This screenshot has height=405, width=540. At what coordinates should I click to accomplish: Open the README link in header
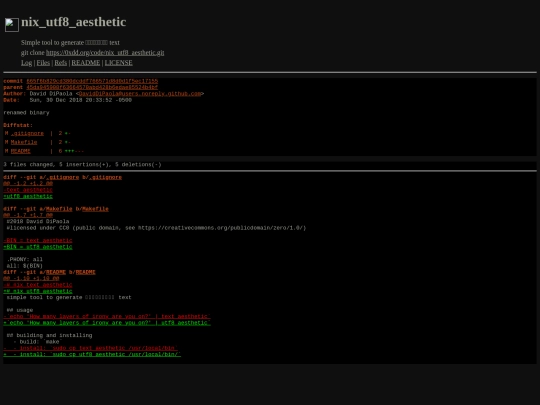click(x=86, y=63)
